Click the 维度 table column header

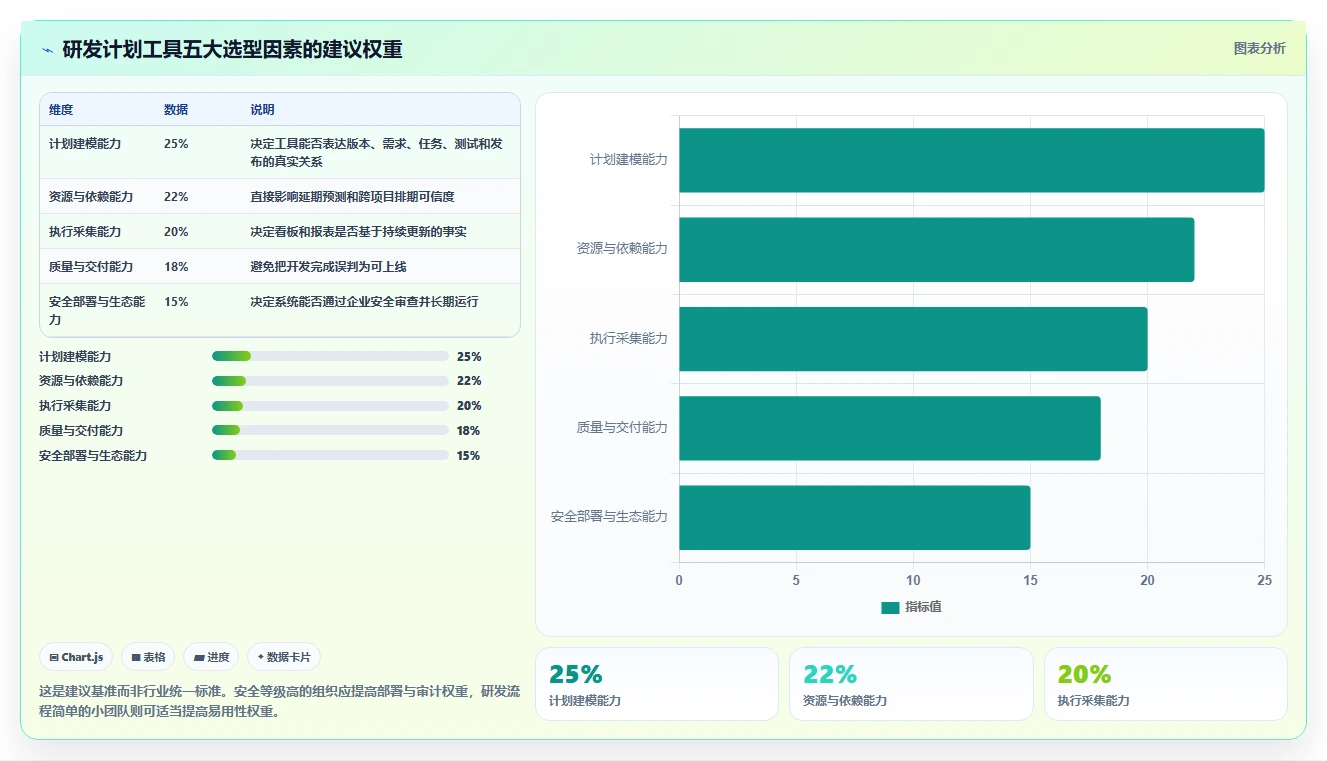tap(61, 110)
